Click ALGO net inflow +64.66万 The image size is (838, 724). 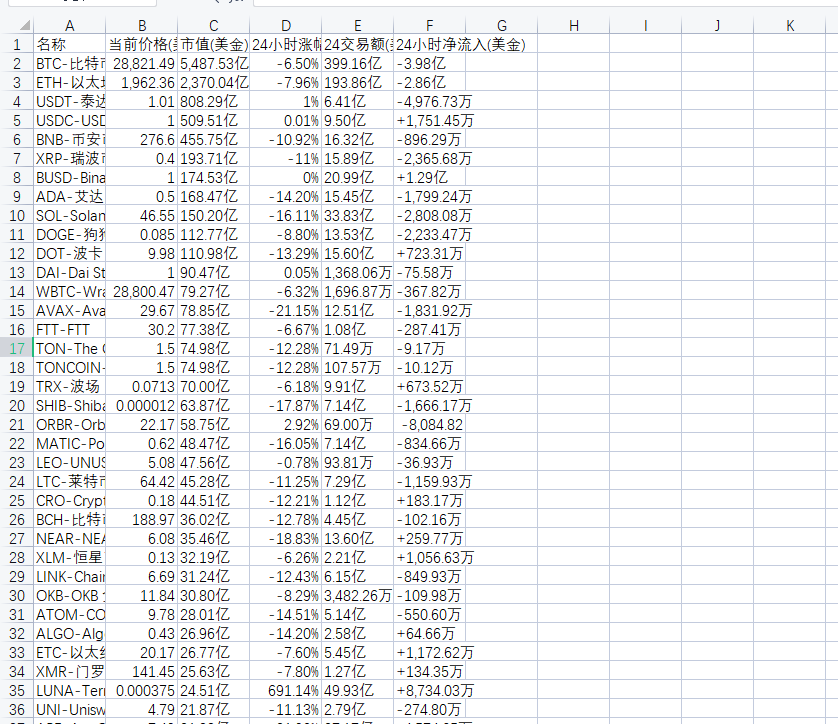(430, 634)
